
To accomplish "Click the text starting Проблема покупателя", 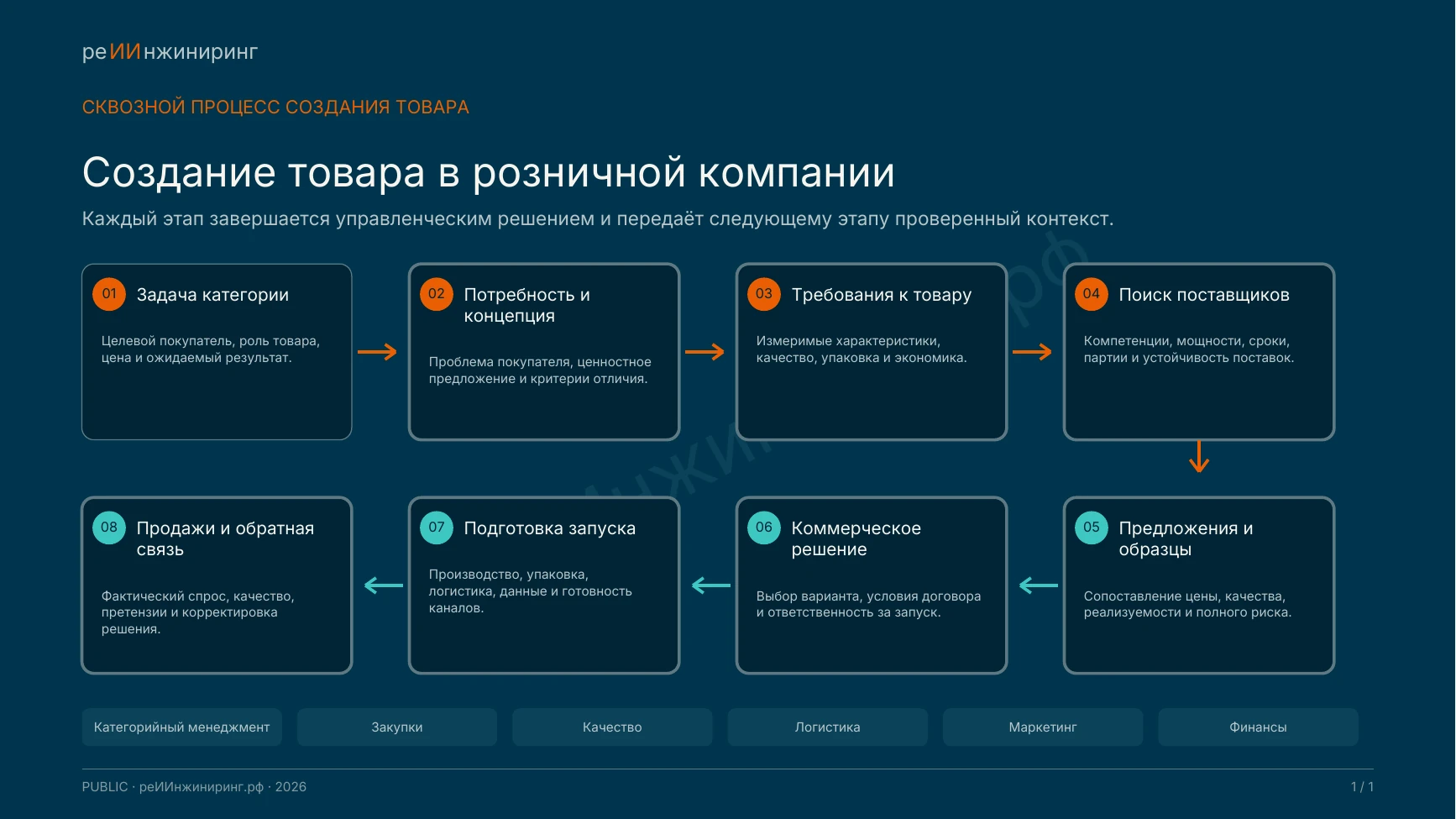I will pyautogui.click(x=540, y=370).
